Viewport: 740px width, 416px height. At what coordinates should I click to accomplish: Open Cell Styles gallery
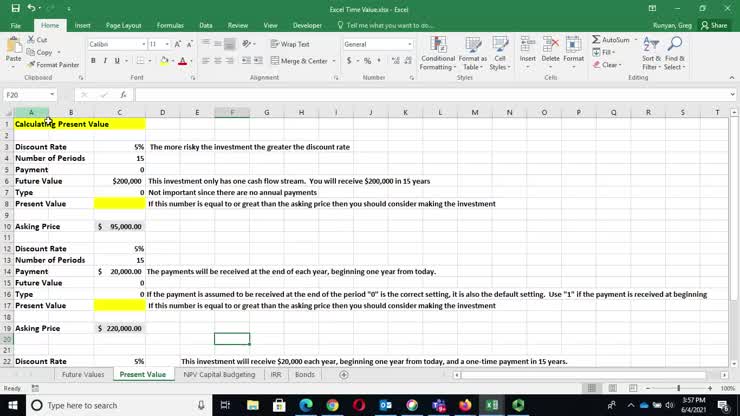coord(500,53)
